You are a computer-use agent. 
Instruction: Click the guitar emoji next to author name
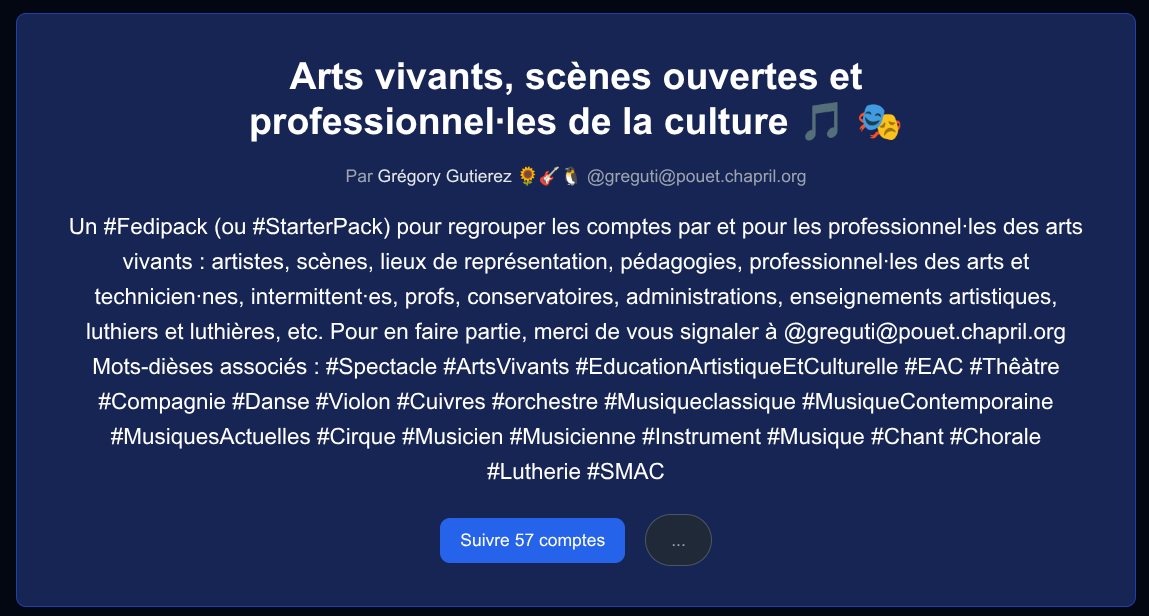tap(549, 177)
